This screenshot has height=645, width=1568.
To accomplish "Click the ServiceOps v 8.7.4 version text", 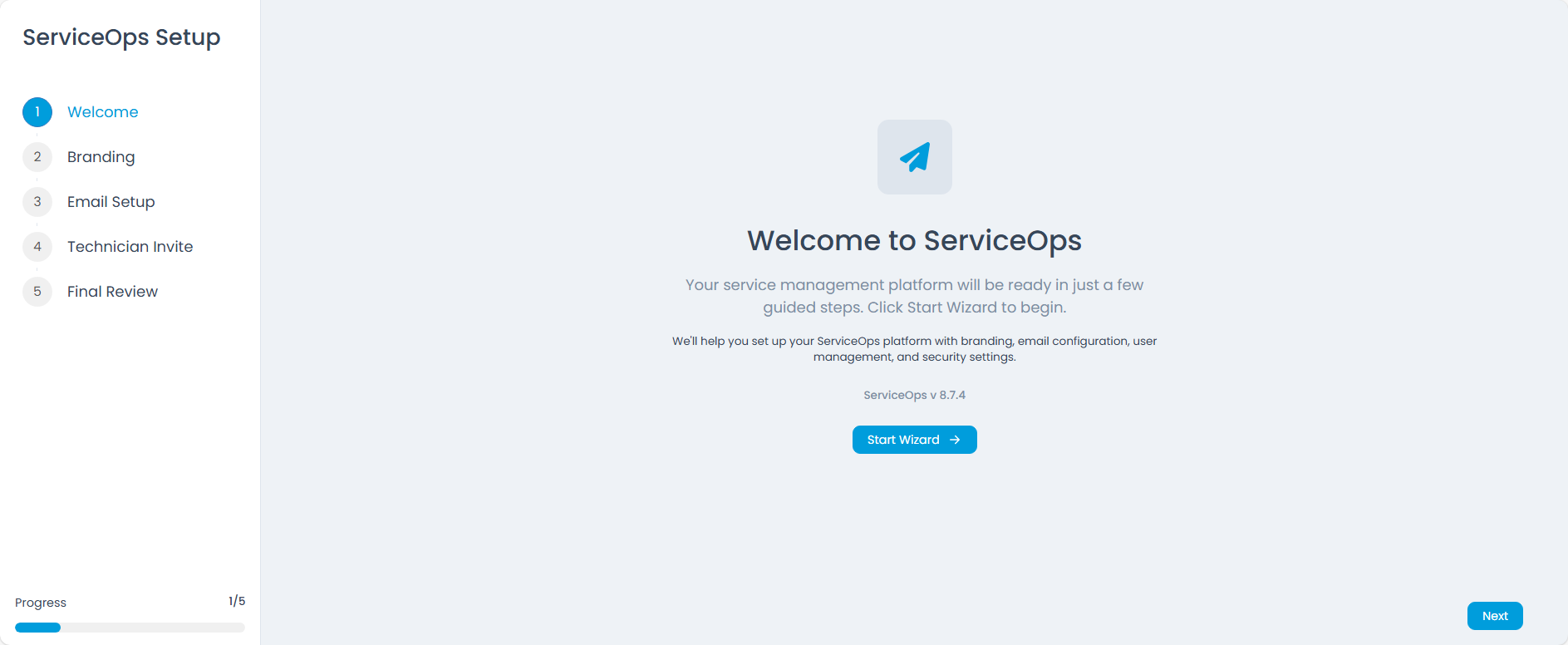I will coord(914,395).
